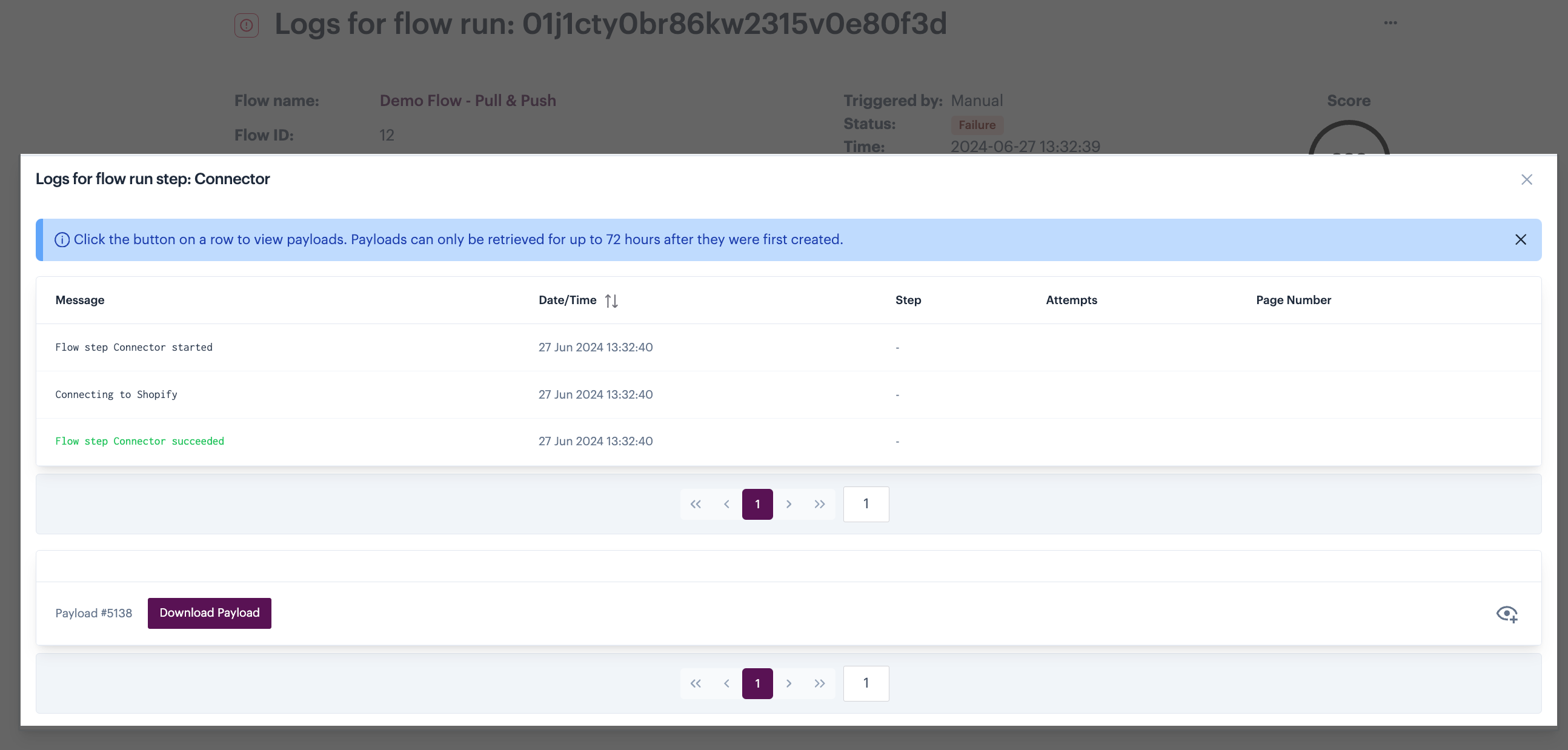Viewport: 1568px width, 750px height.
Task: Go to previous page in payload pagination
Action: click(x=726, y=683)
